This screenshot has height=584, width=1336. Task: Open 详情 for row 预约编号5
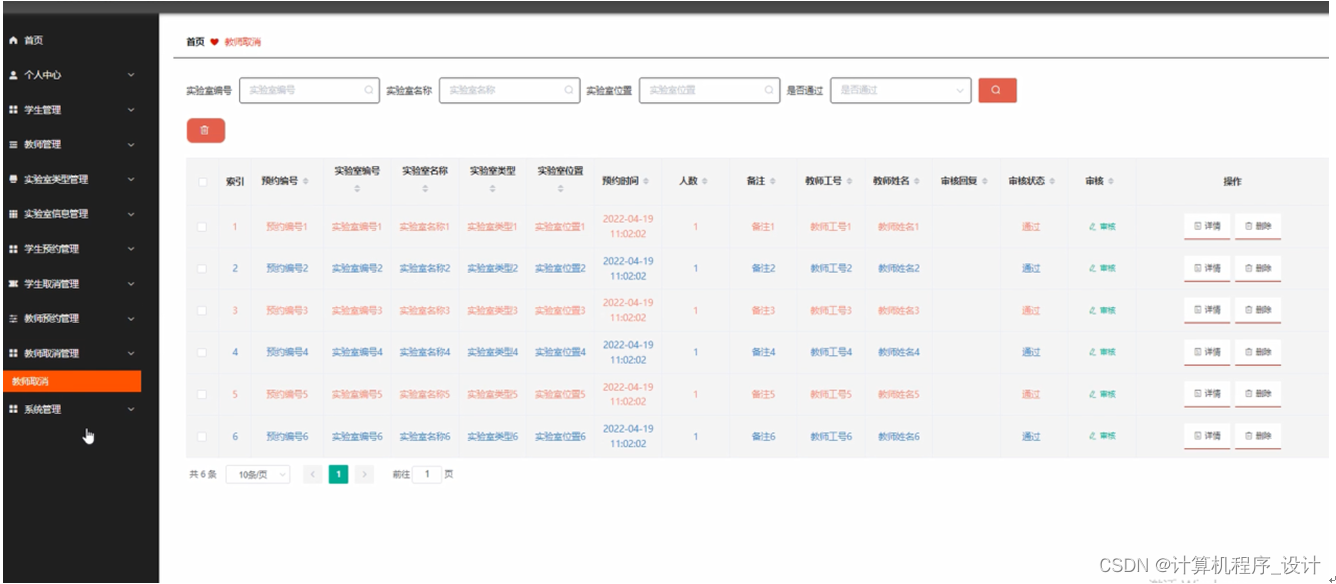[x=1207, y=394]
